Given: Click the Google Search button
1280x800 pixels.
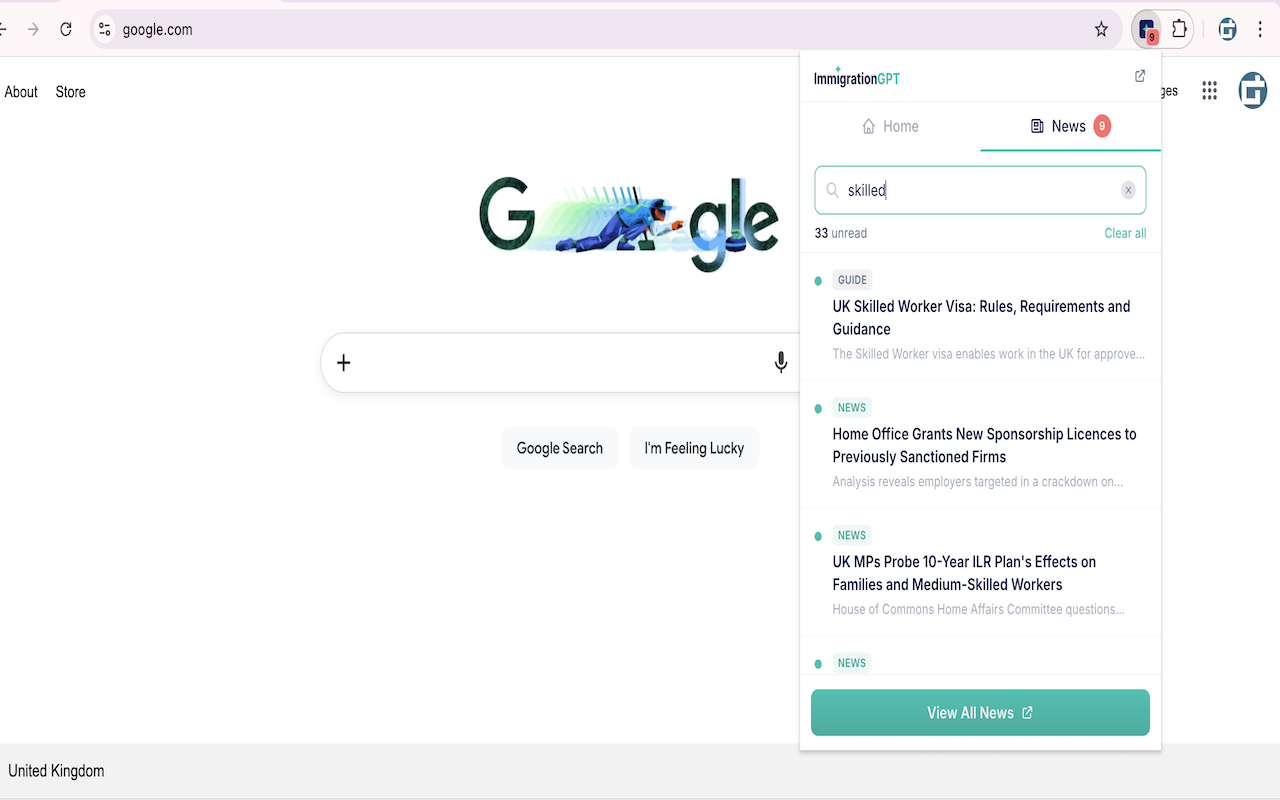Looking at the screenshot, I should pos(560,448).
